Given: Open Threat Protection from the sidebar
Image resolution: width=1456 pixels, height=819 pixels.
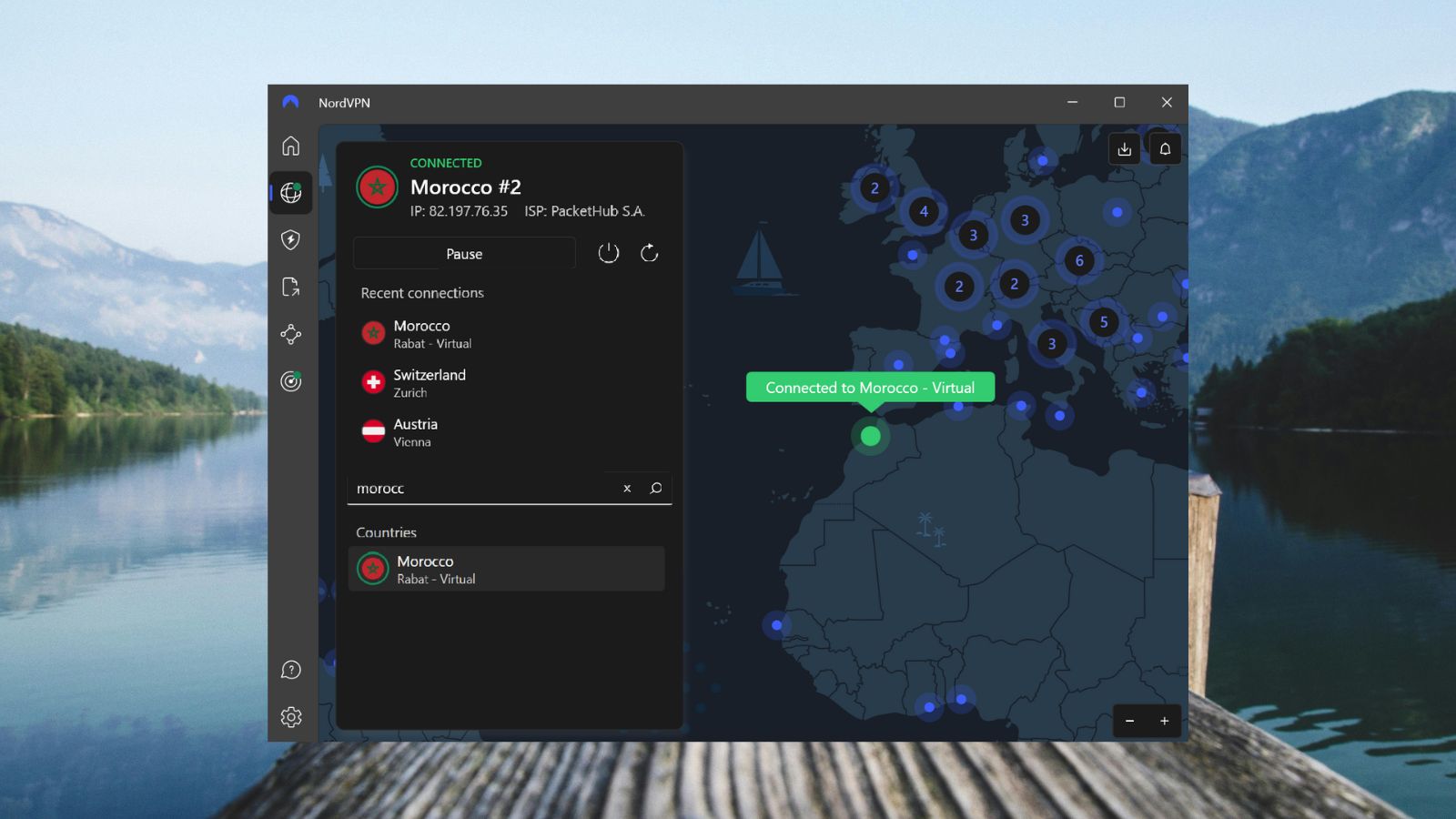Looking at the screenshot, I should (290, 240).
